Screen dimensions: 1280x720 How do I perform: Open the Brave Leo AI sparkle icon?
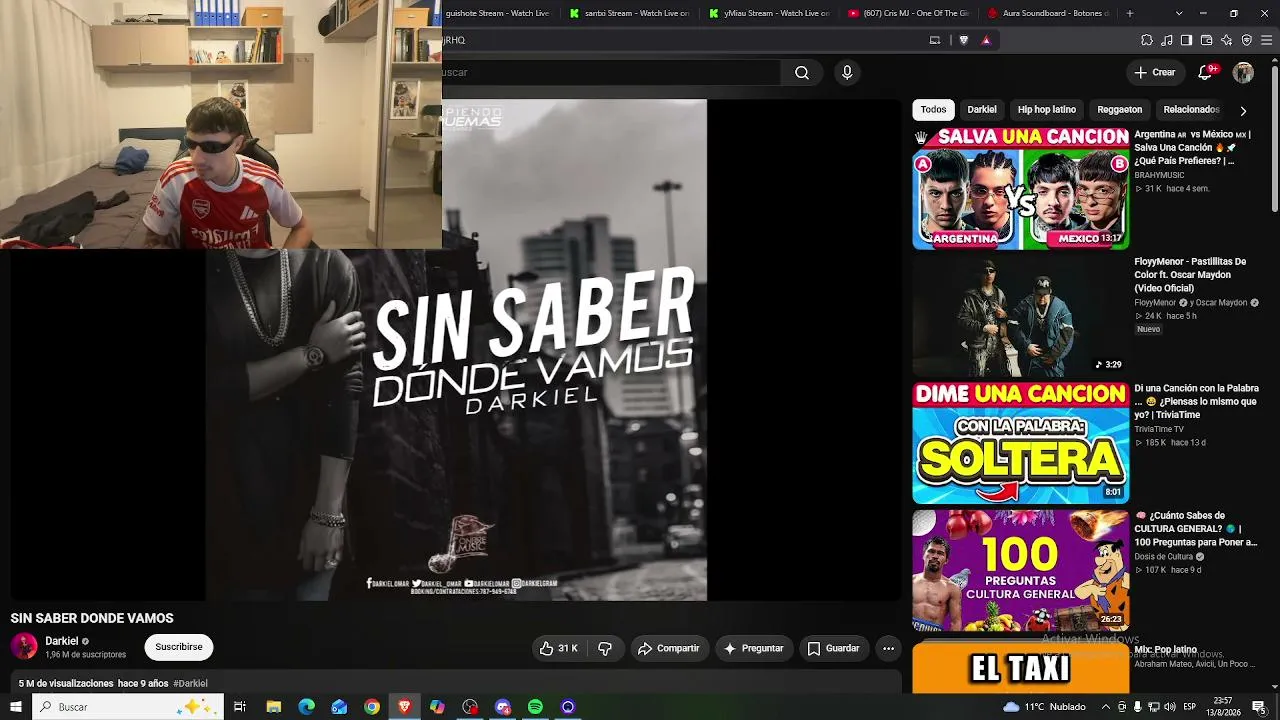tap(1227, 40)
